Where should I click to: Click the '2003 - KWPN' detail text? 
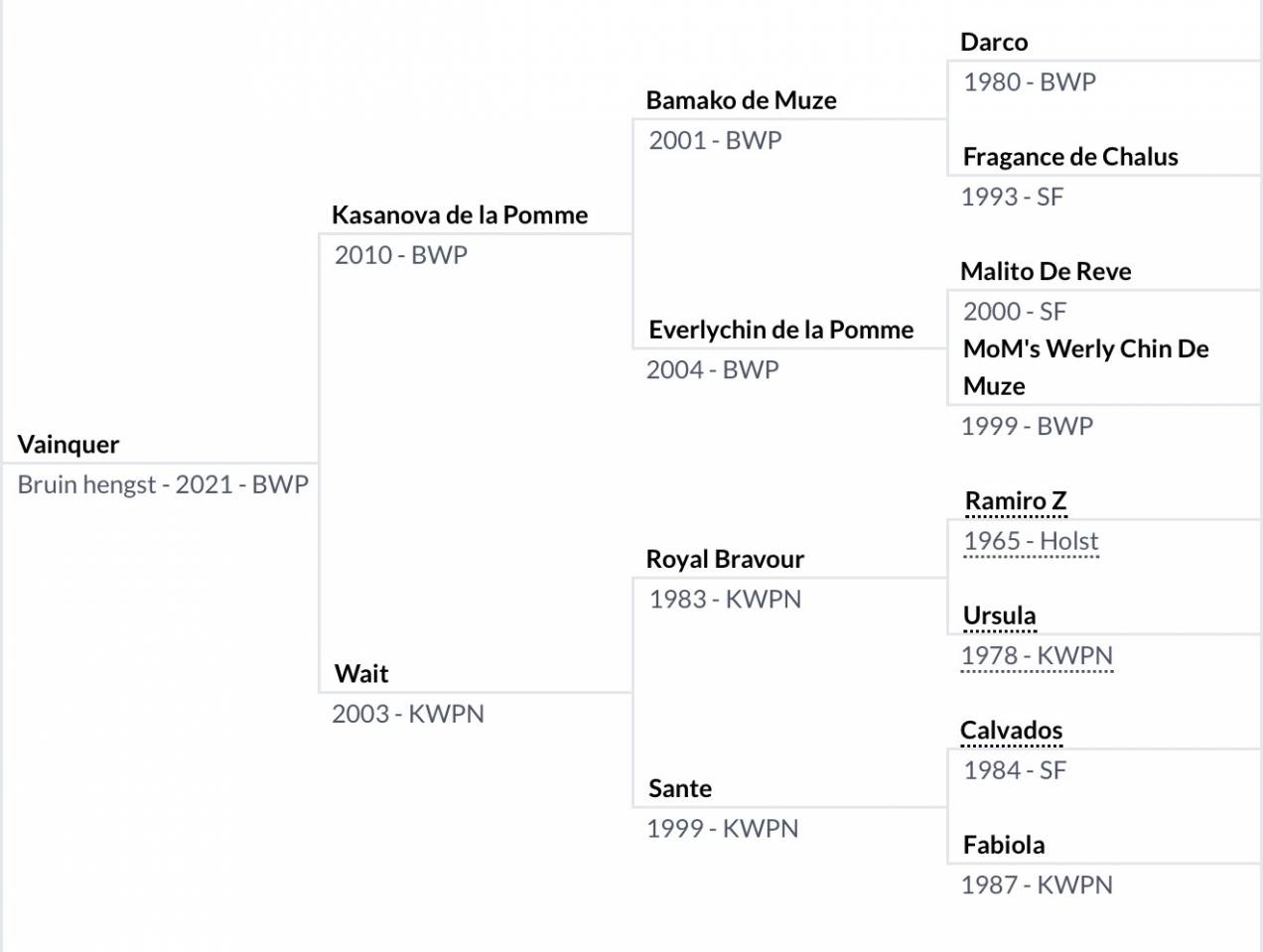(x=408, y=714)
